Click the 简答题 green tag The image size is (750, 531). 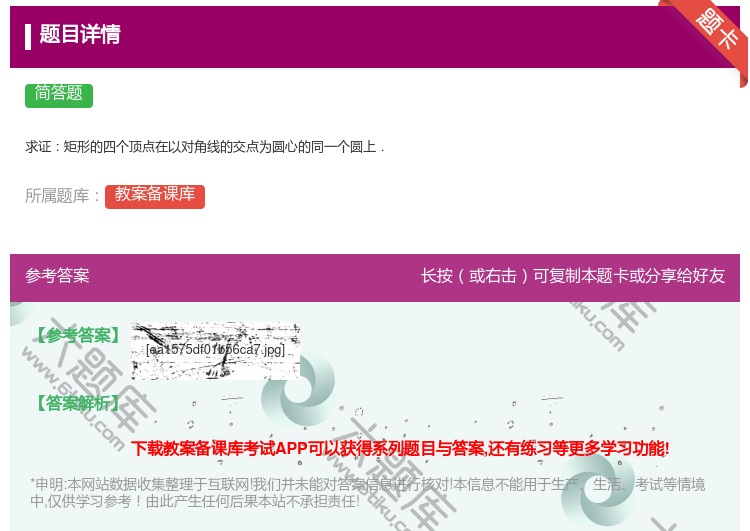click(59, 95)
